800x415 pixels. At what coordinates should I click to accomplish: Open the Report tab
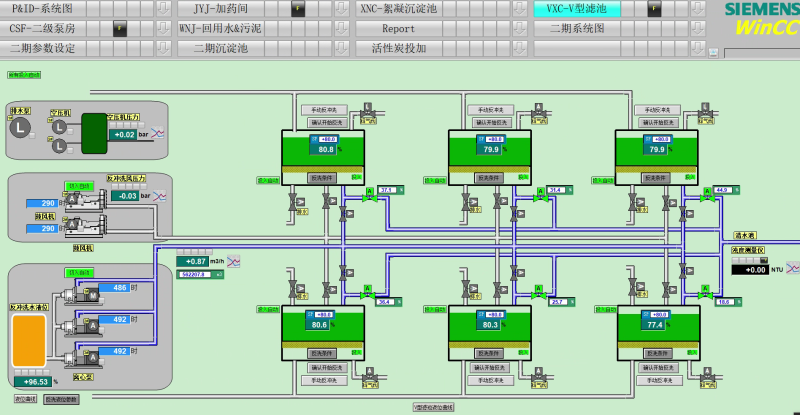(x=398, y=29)
